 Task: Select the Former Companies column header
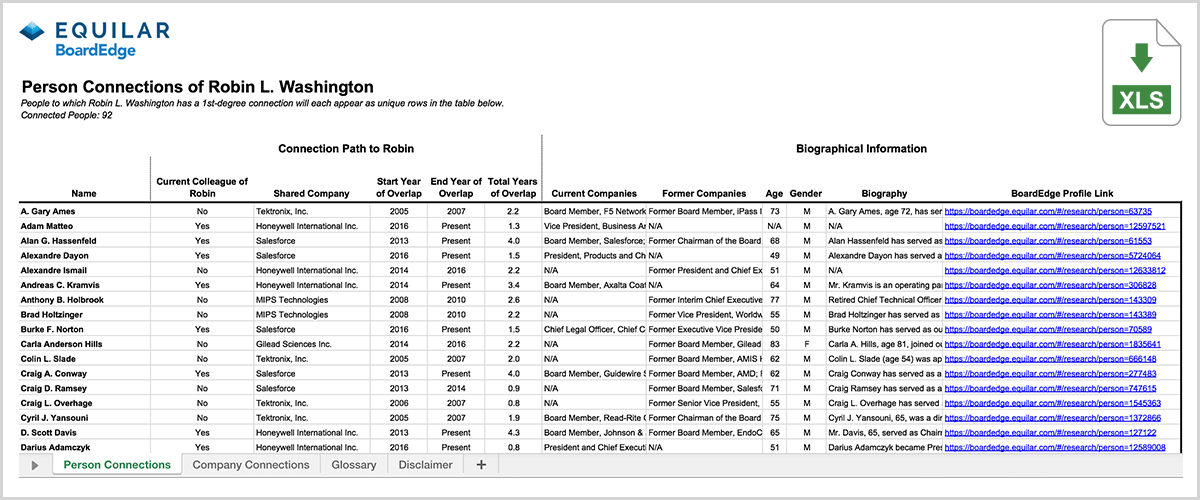(x=704, y=194)
